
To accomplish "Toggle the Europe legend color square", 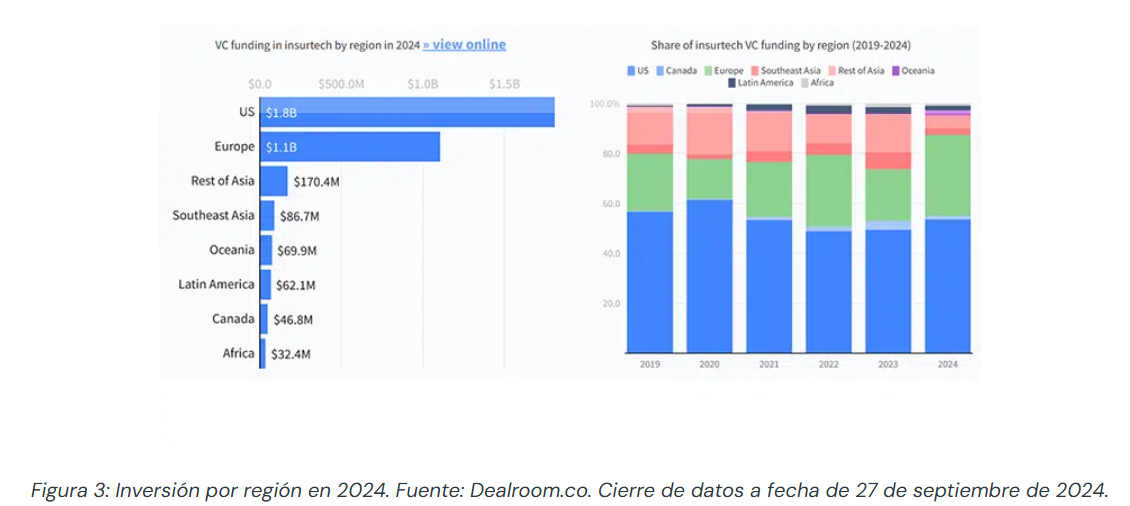I will coord(707,71).
